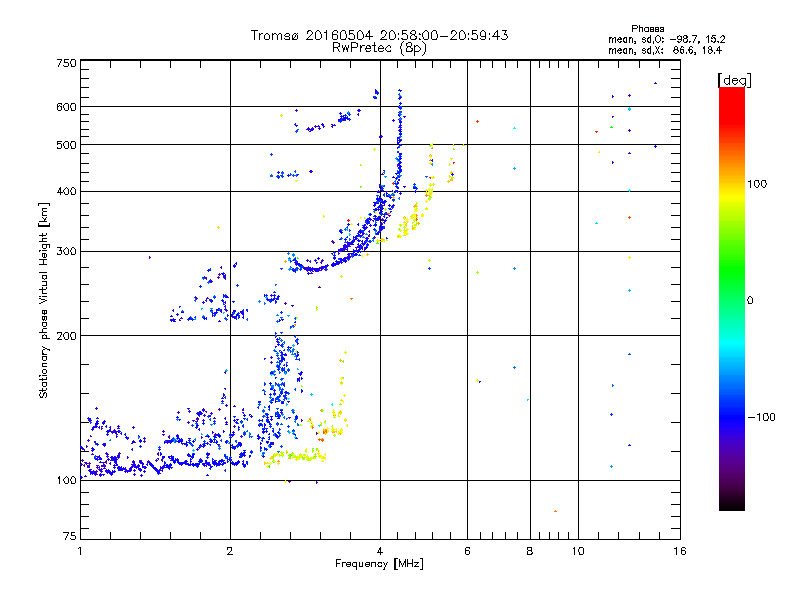Click the y-axis tick label '300'
The height and width of the screenshot is (600, 800).
click(66, 251)
